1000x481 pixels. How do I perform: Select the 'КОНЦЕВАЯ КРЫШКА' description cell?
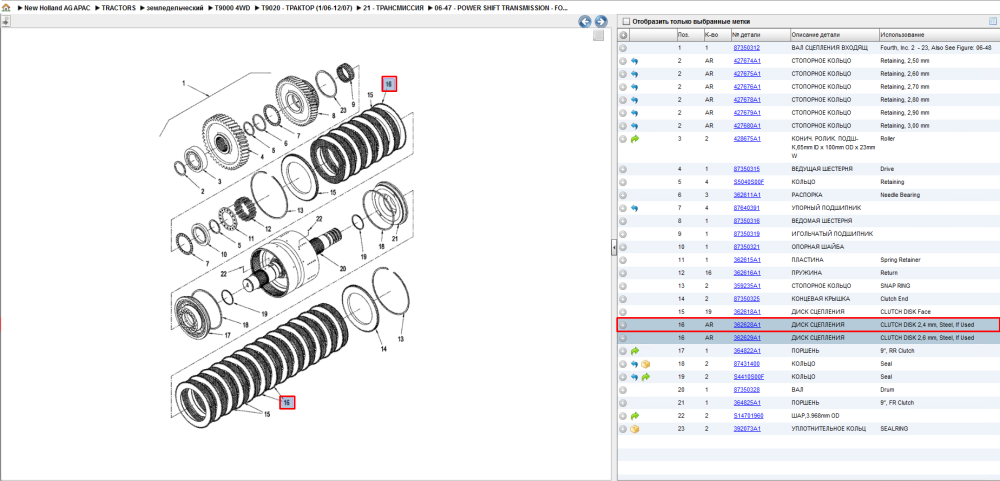(x=821, y=299)
